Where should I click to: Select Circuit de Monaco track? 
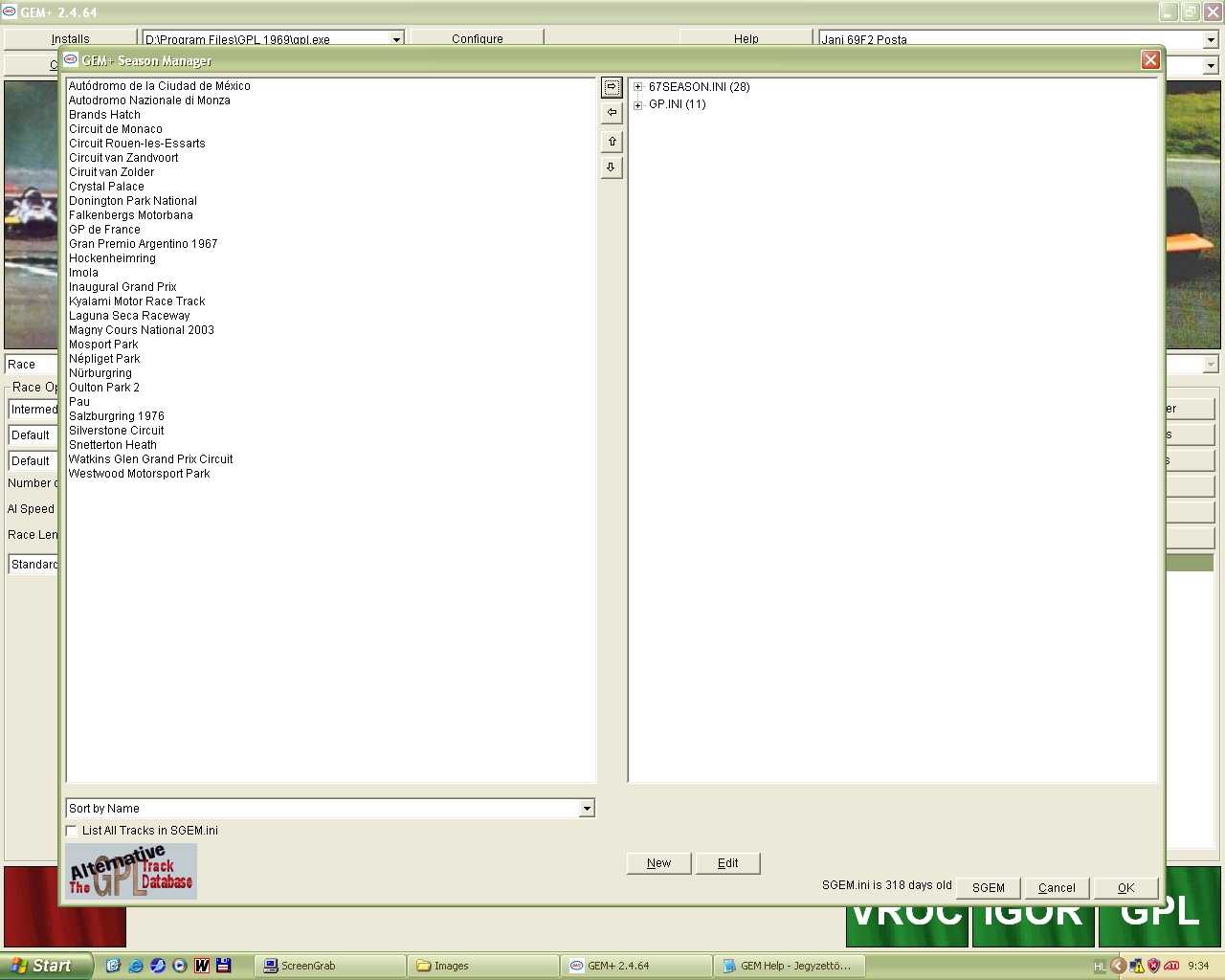[116, 129]
